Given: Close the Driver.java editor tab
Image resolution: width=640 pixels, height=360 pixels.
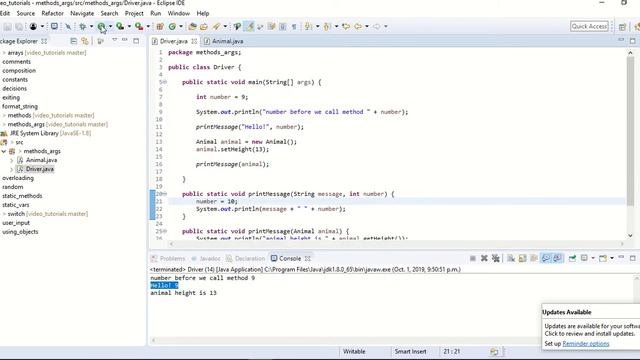Looking at the screenshot, I should click(x=194, y=41).
